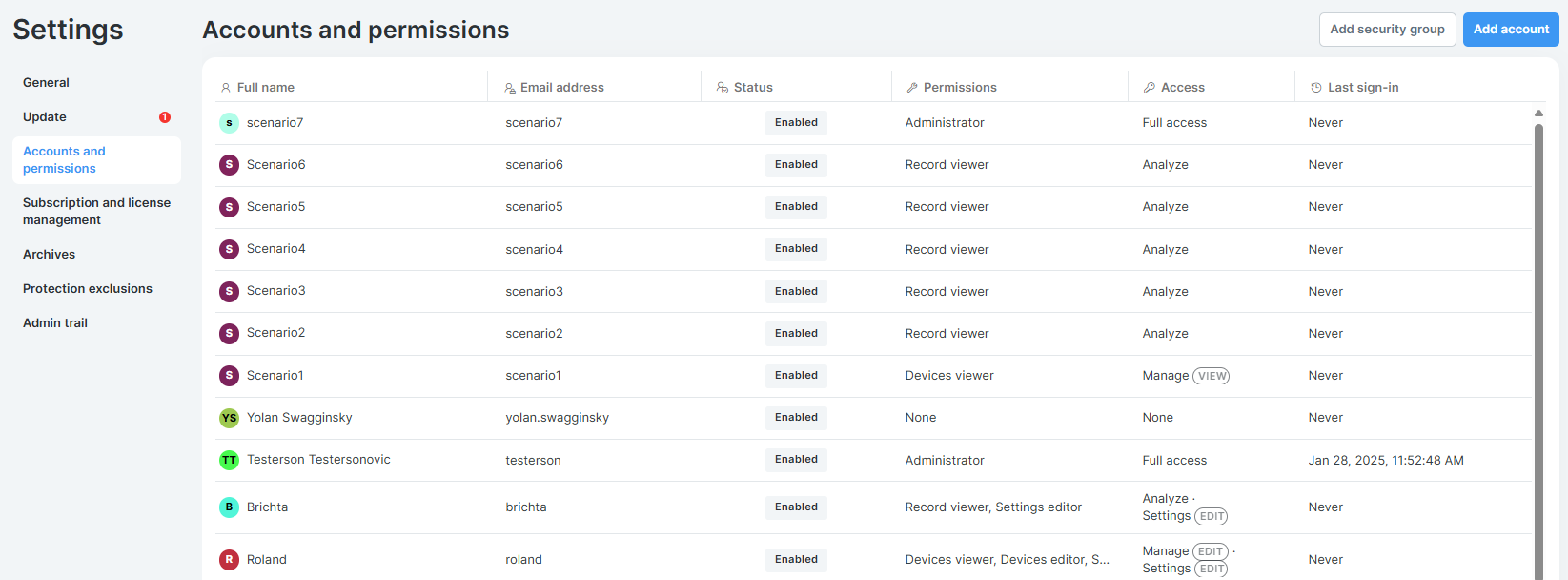Screen dimensions: 1568x580
Task: Click the Scenario2 avatar icon
Action: [229, 333]
